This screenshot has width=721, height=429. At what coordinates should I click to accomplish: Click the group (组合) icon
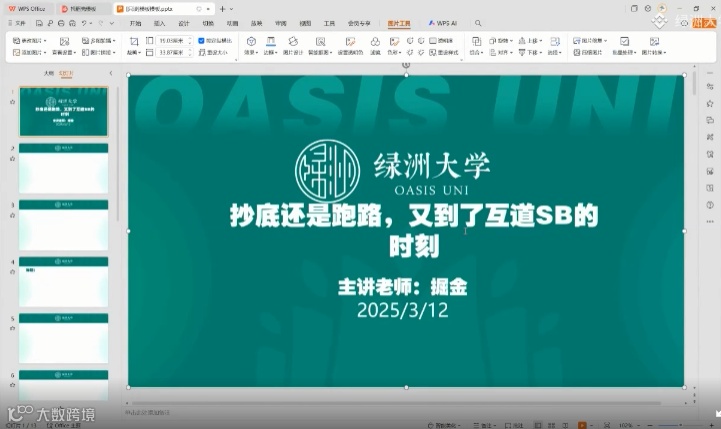click(x=476, y=41)
